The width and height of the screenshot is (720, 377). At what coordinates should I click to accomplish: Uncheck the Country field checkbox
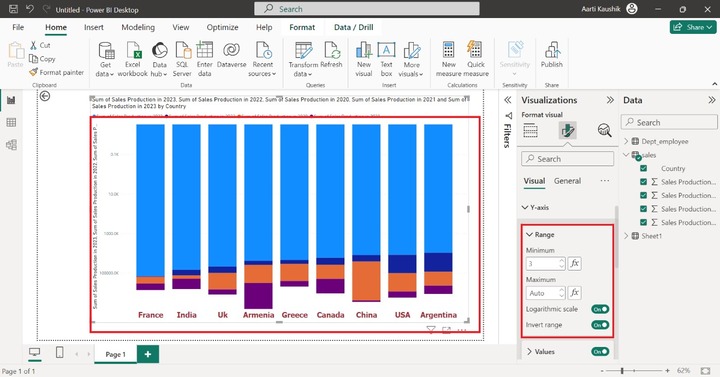(x=643, y=169)
